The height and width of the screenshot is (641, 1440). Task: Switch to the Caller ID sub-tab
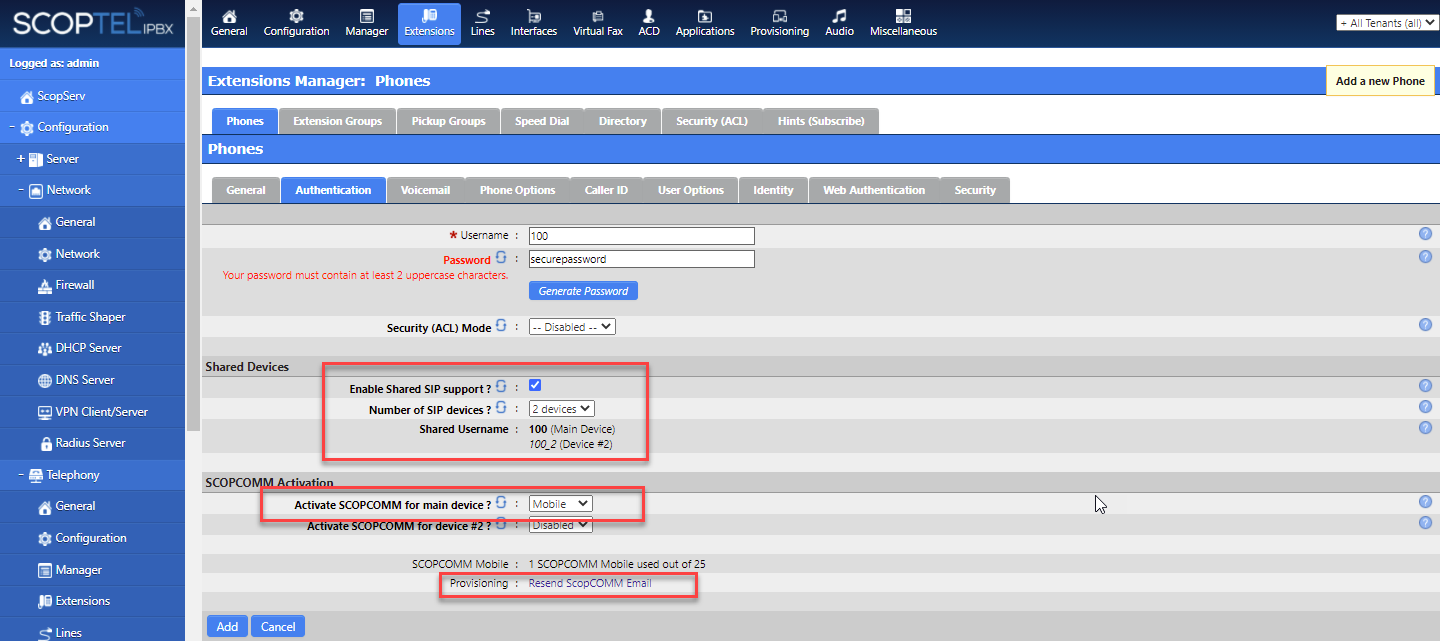(x=606, y=190)
